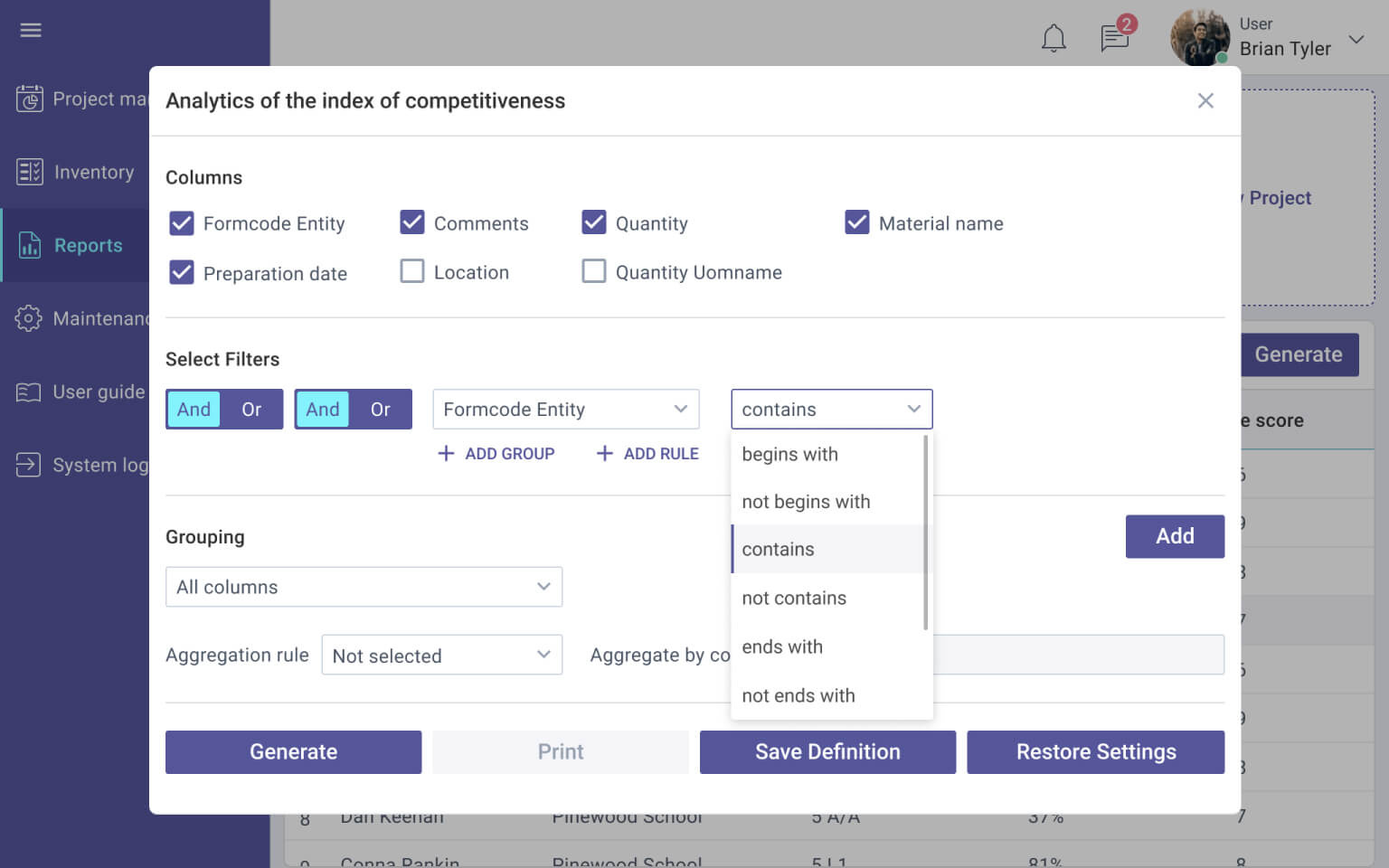Screen dimensions: 1389x868
Task: Click the System log icon
Action: (28, 465)
